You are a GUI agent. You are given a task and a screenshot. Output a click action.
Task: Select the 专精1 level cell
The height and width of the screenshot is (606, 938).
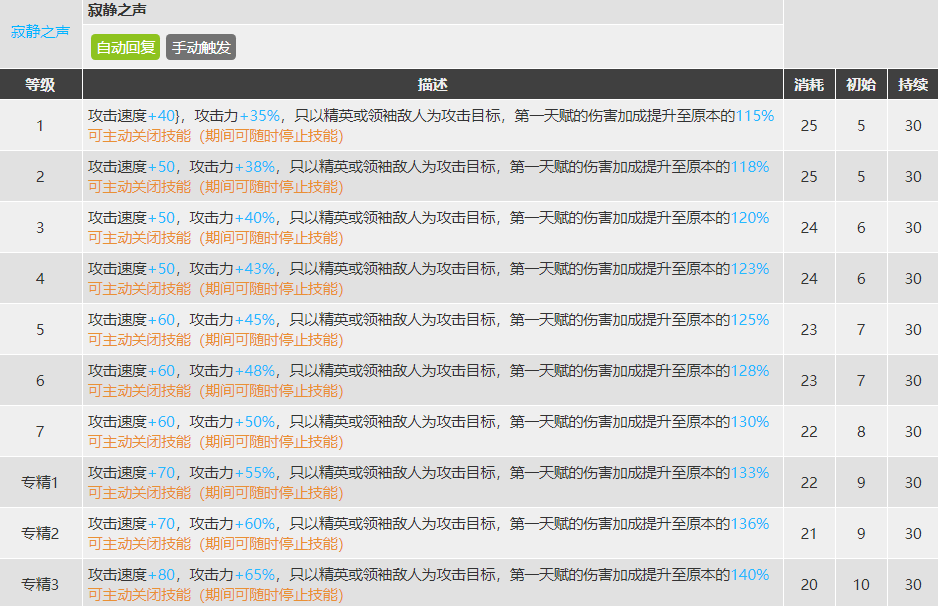tap(40, 482)
